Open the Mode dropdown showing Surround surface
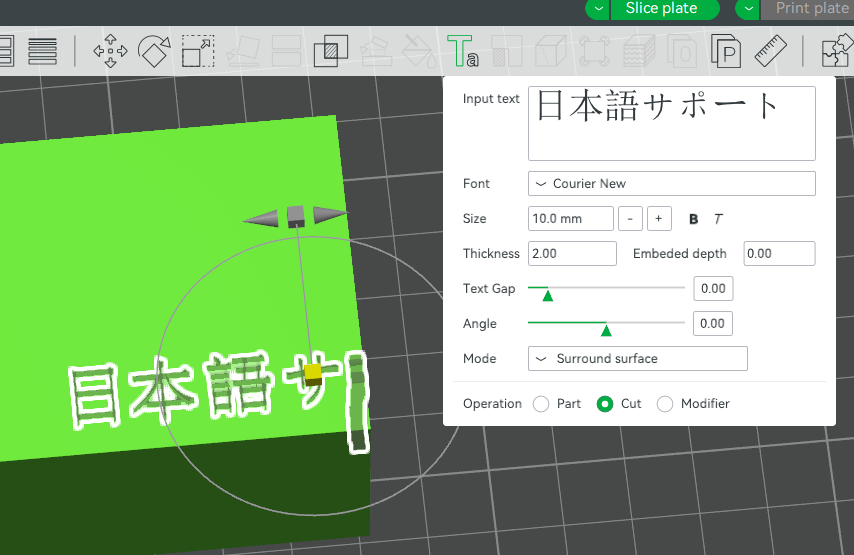 click(638, 358)
